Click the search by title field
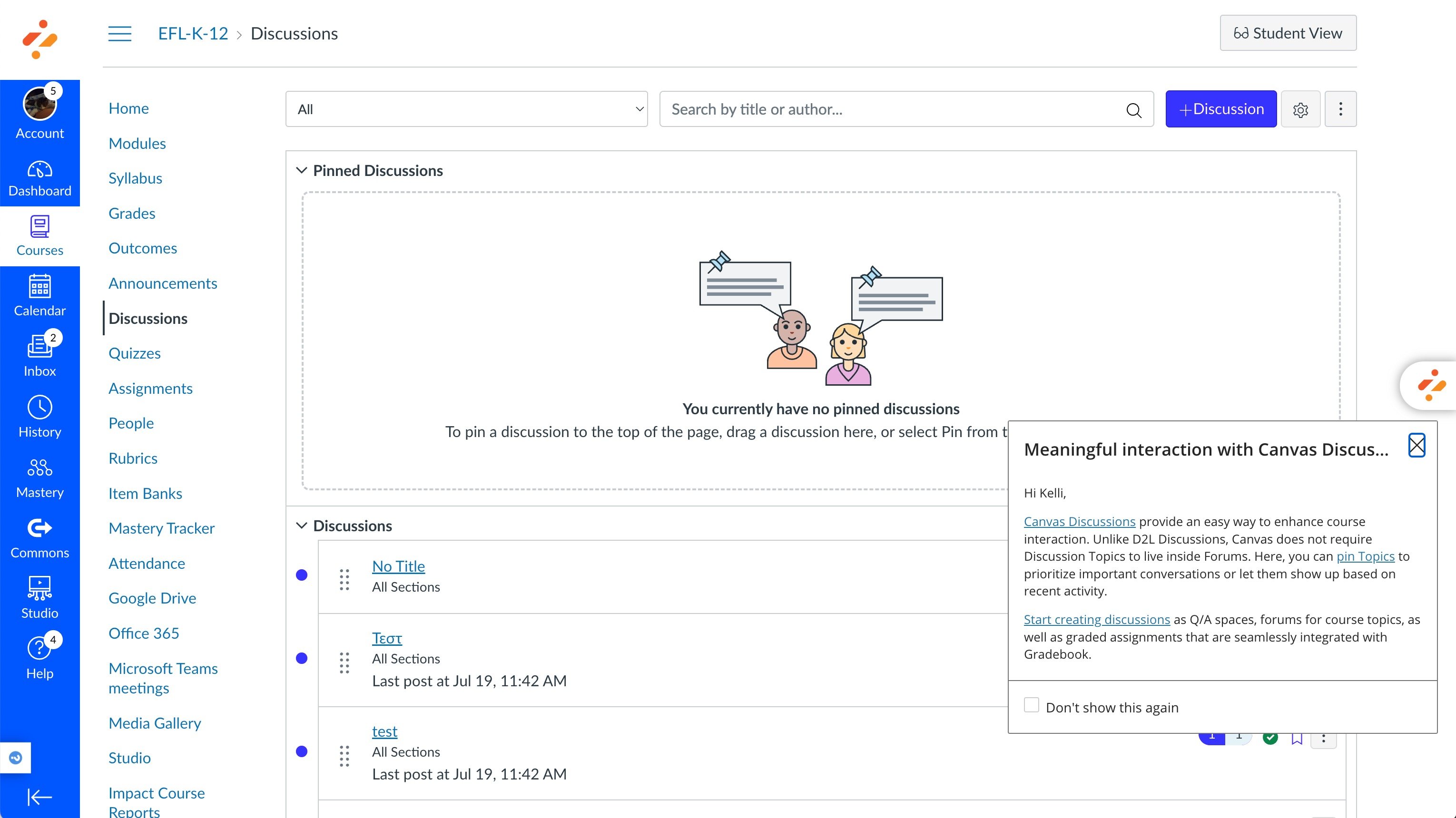 coord(893,109)
